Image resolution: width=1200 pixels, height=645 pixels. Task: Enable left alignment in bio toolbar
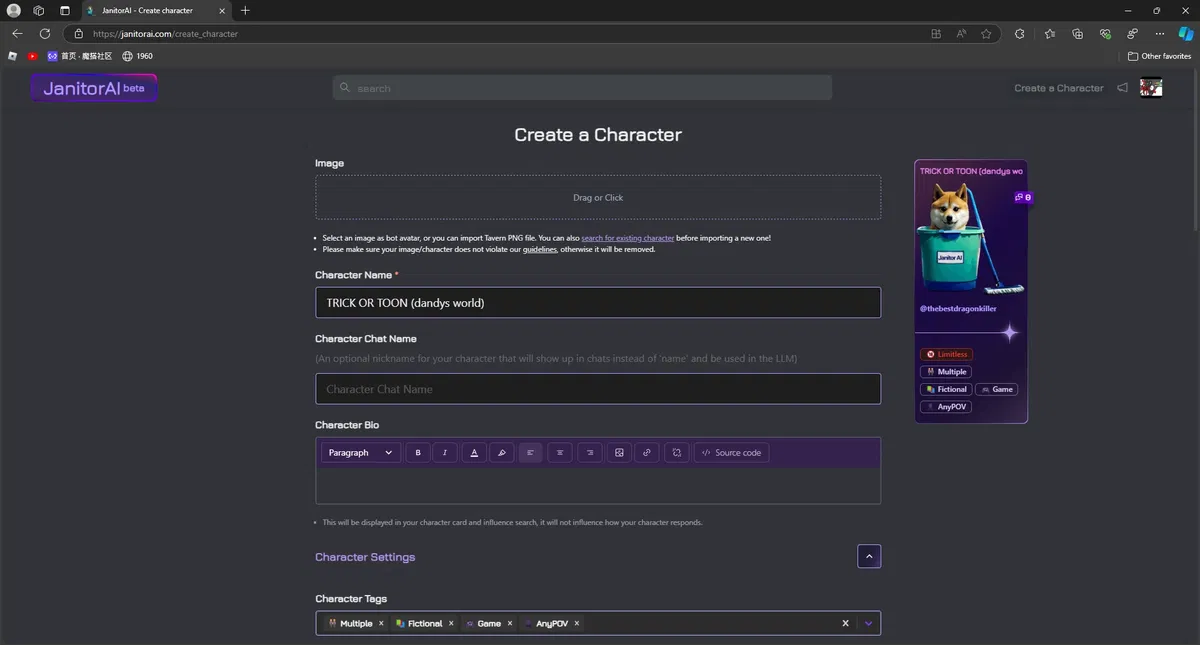(x=530, y=453)
